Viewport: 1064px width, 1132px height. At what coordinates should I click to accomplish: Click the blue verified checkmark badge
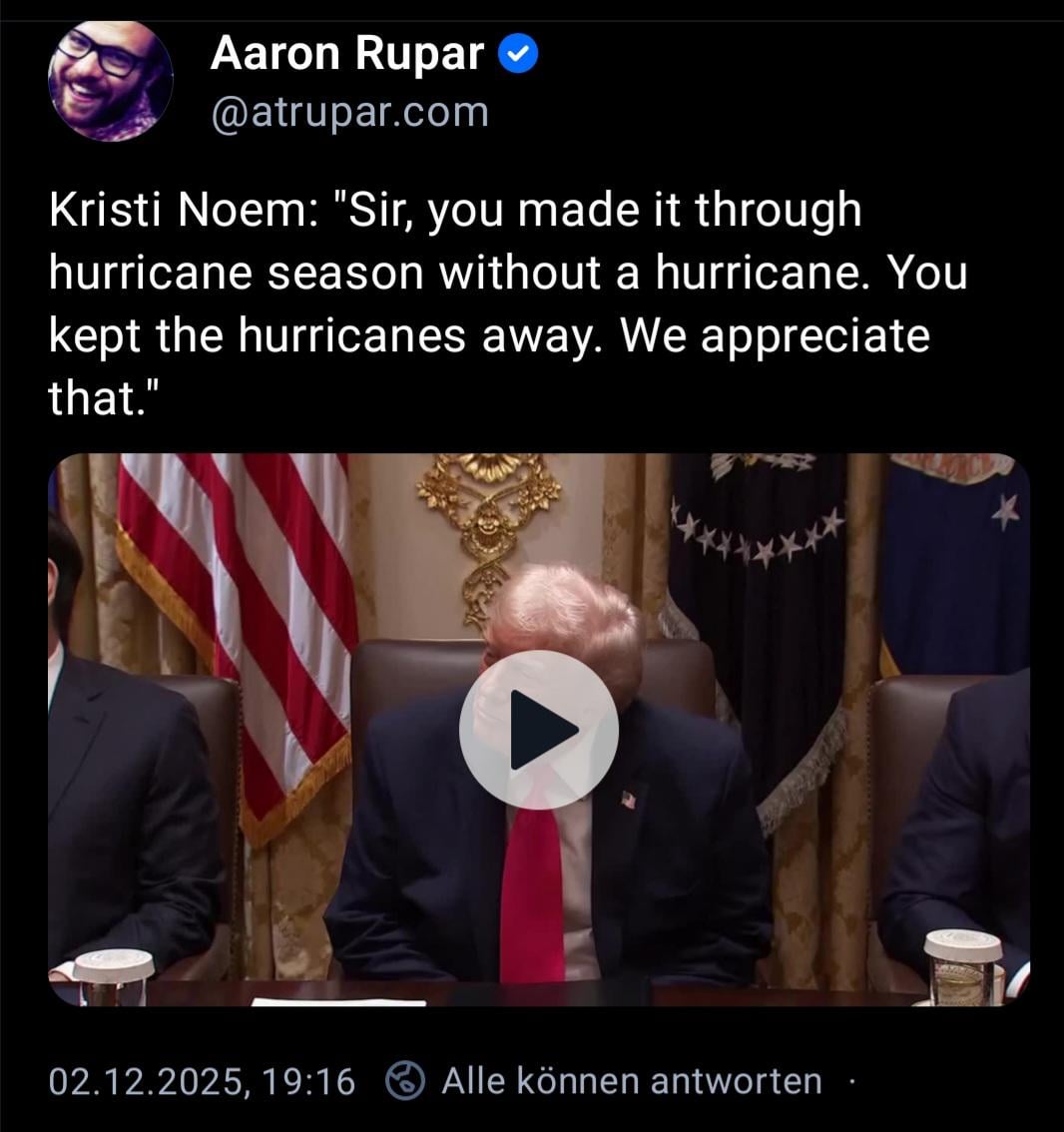pyautogui.click(x=518, y=54)
